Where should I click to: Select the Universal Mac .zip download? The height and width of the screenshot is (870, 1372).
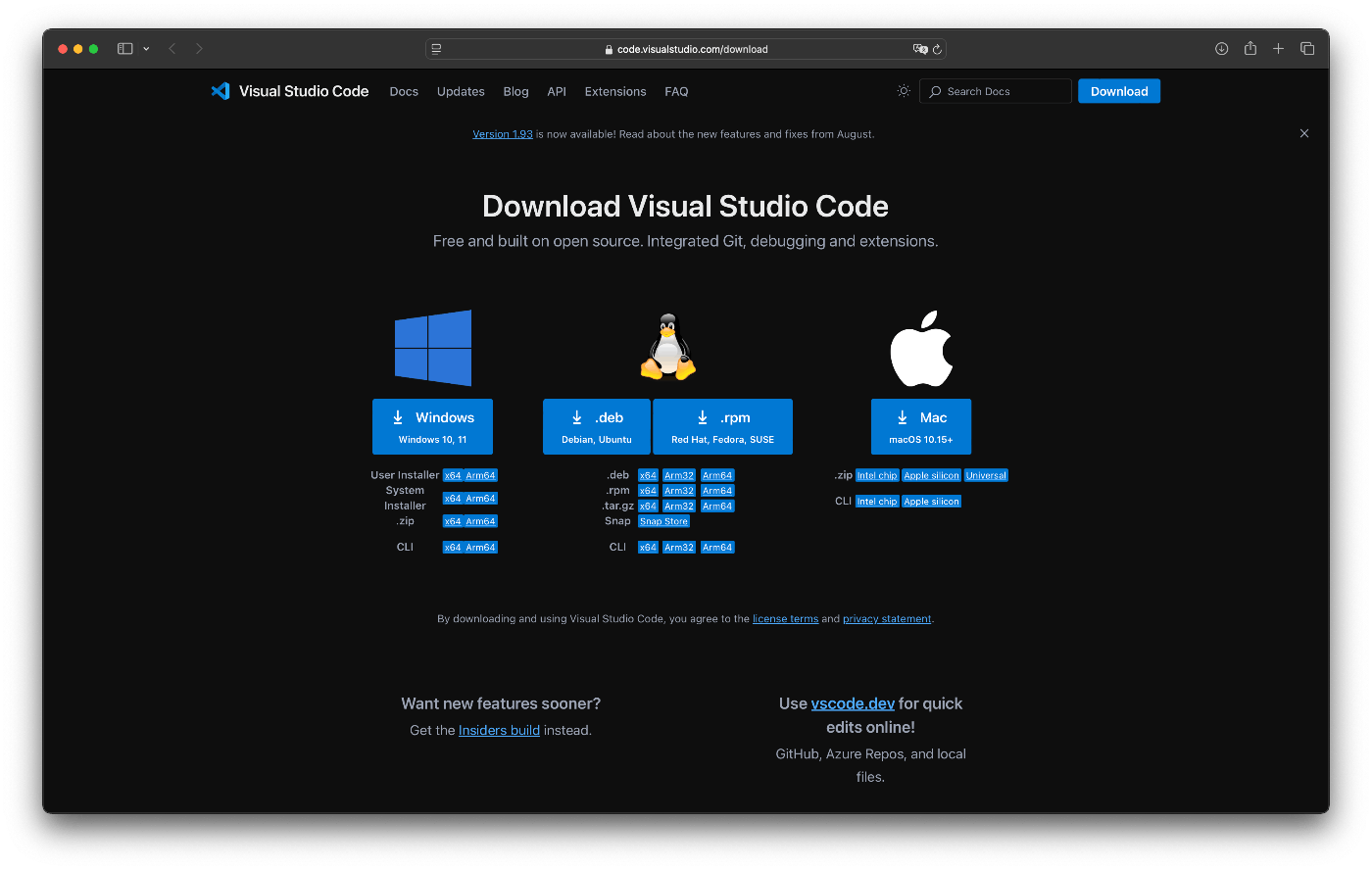986,476
